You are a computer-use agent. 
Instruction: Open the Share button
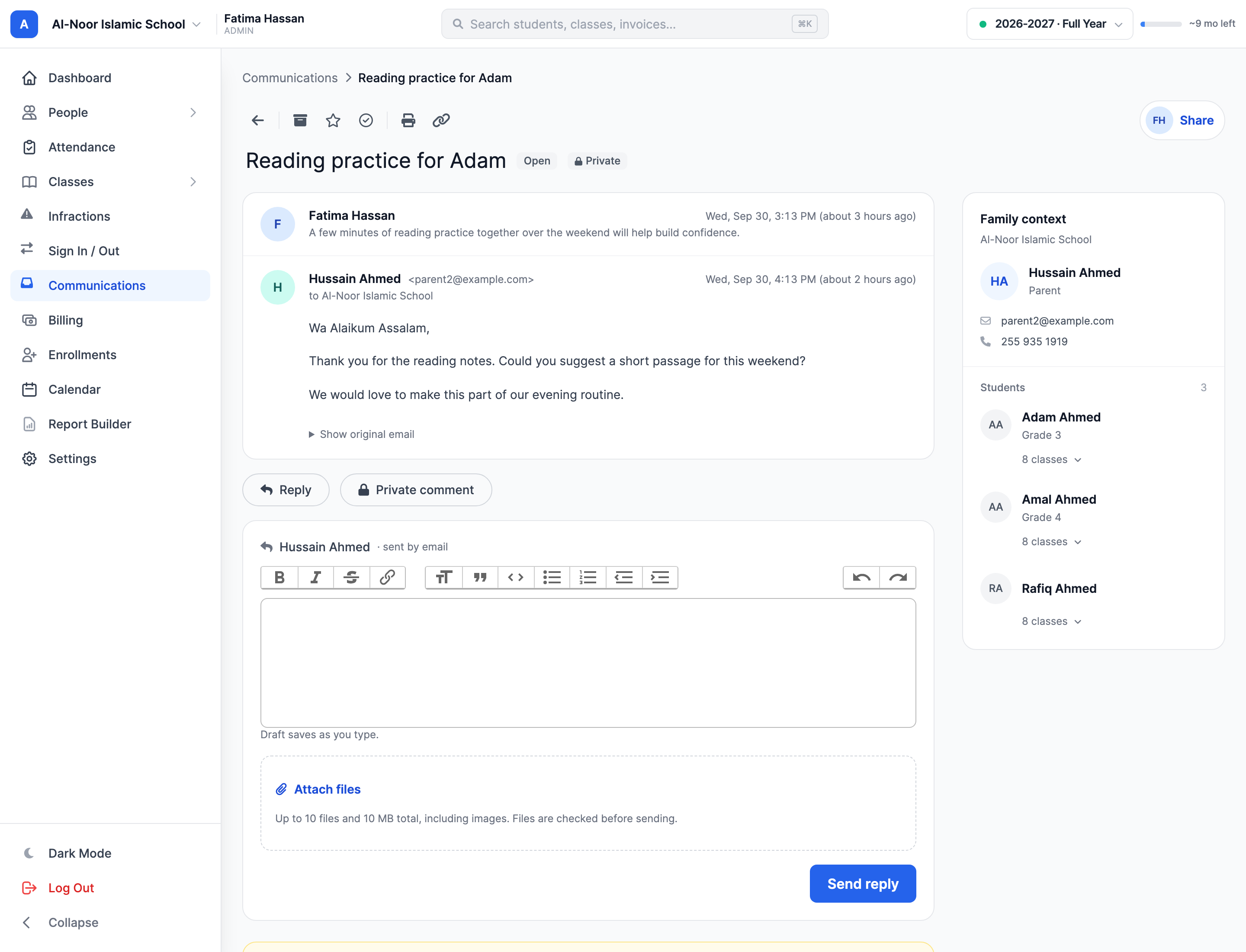pos(1182,120)
